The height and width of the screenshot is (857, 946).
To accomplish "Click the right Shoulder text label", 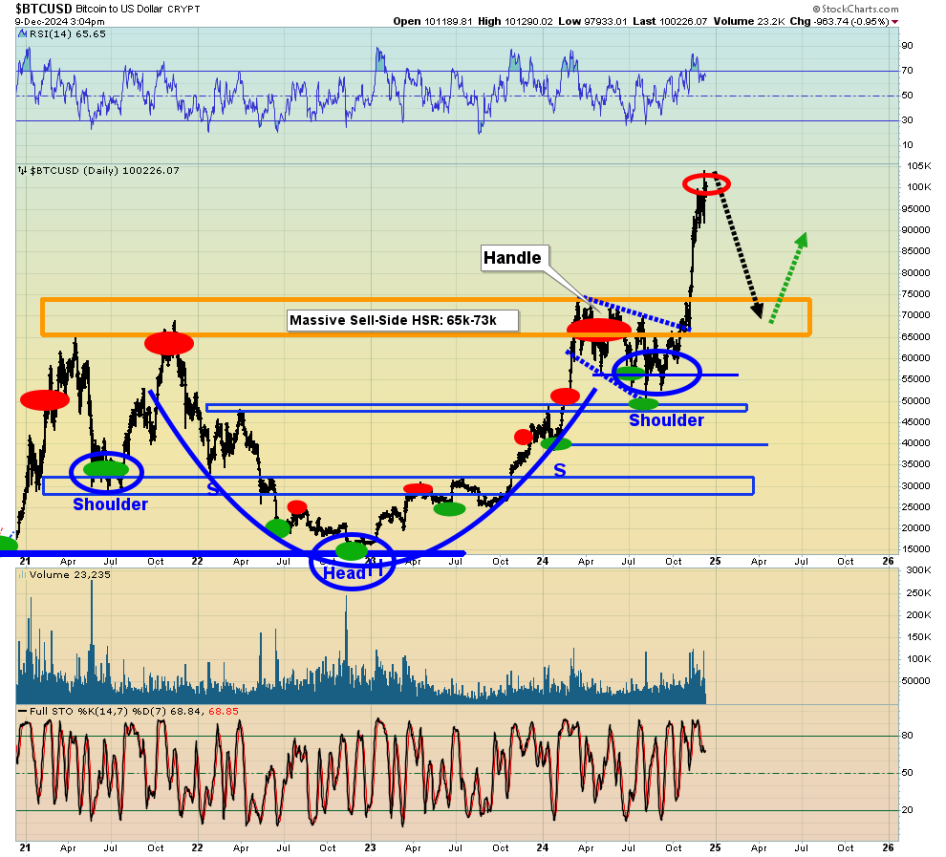I will pyautogui.click(x=666, y=421).
